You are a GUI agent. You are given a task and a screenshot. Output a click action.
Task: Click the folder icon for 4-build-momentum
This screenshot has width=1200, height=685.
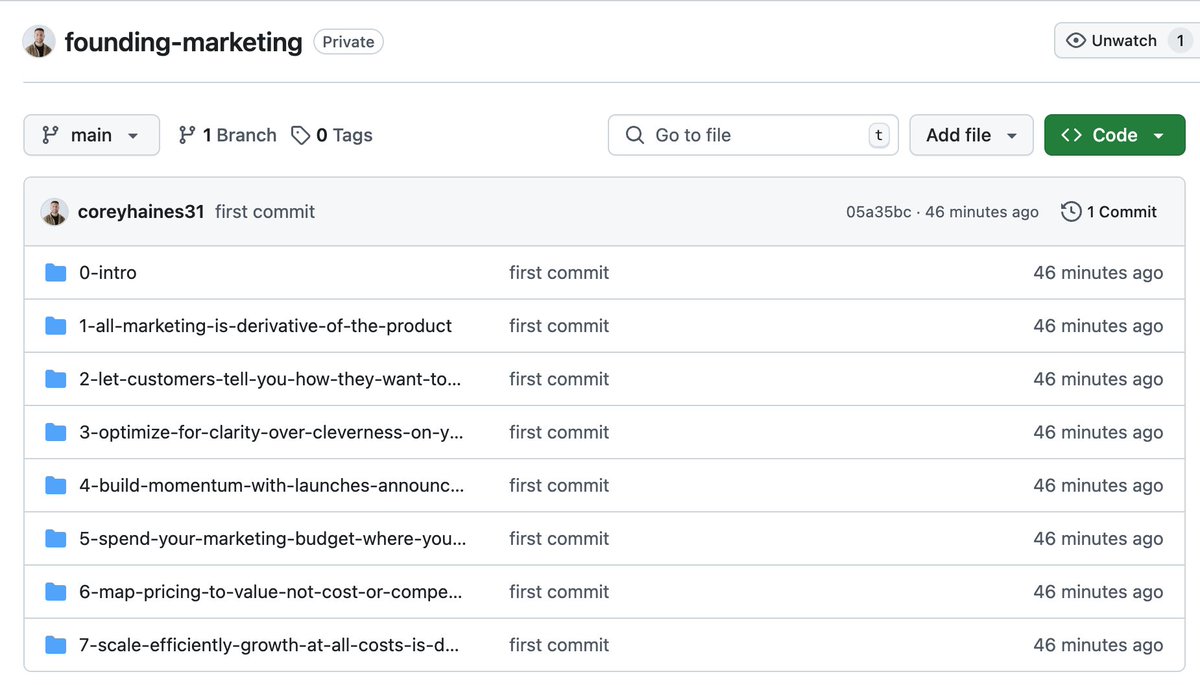click(56, 485)
